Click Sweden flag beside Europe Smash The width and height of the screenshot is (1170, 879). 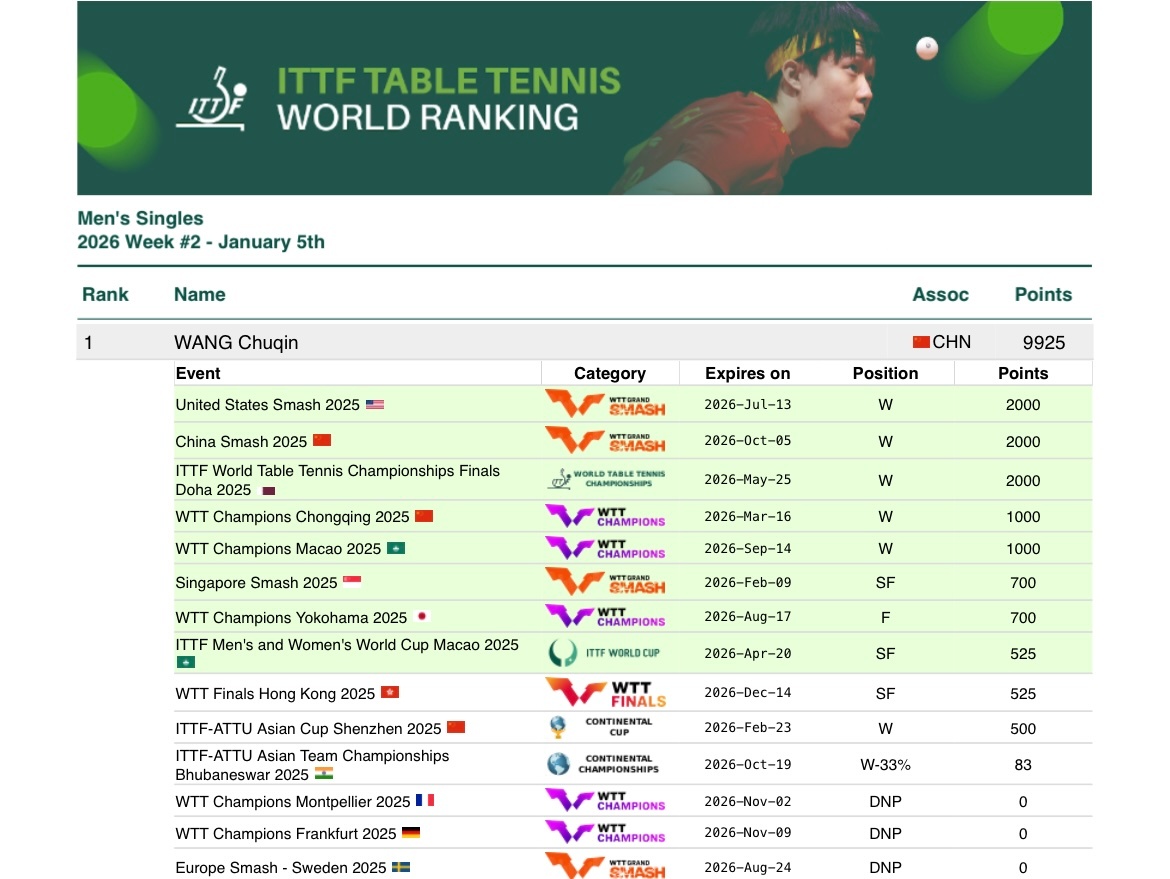click(x=401, y=867)
